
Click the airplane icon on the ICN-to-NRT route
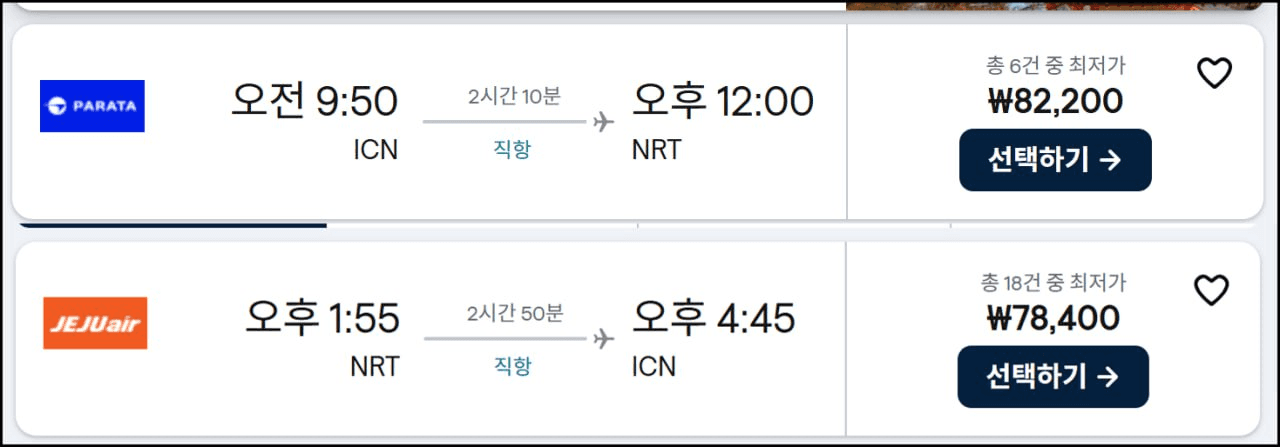pyautogui.click(x=603, y=122)
